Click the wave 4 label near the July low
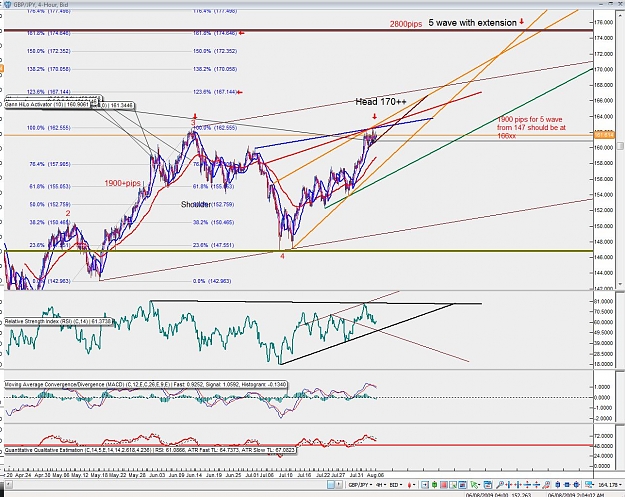This screenshot has height=497, width=625. click(x=282, y=256)
